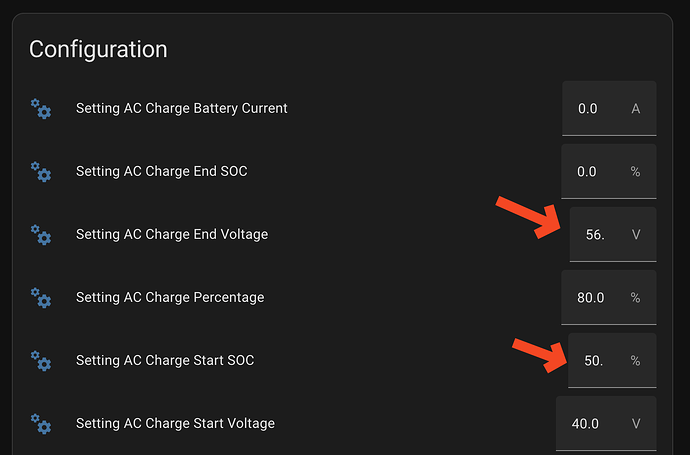The image size is (690, 455).
Task: Open Setting AC Charge Start SOC details
Action: pos(165,360)
